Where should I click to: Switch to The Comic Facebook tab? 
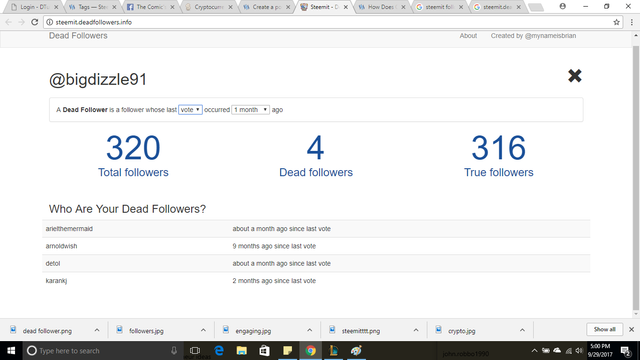(x=151, y=7)
